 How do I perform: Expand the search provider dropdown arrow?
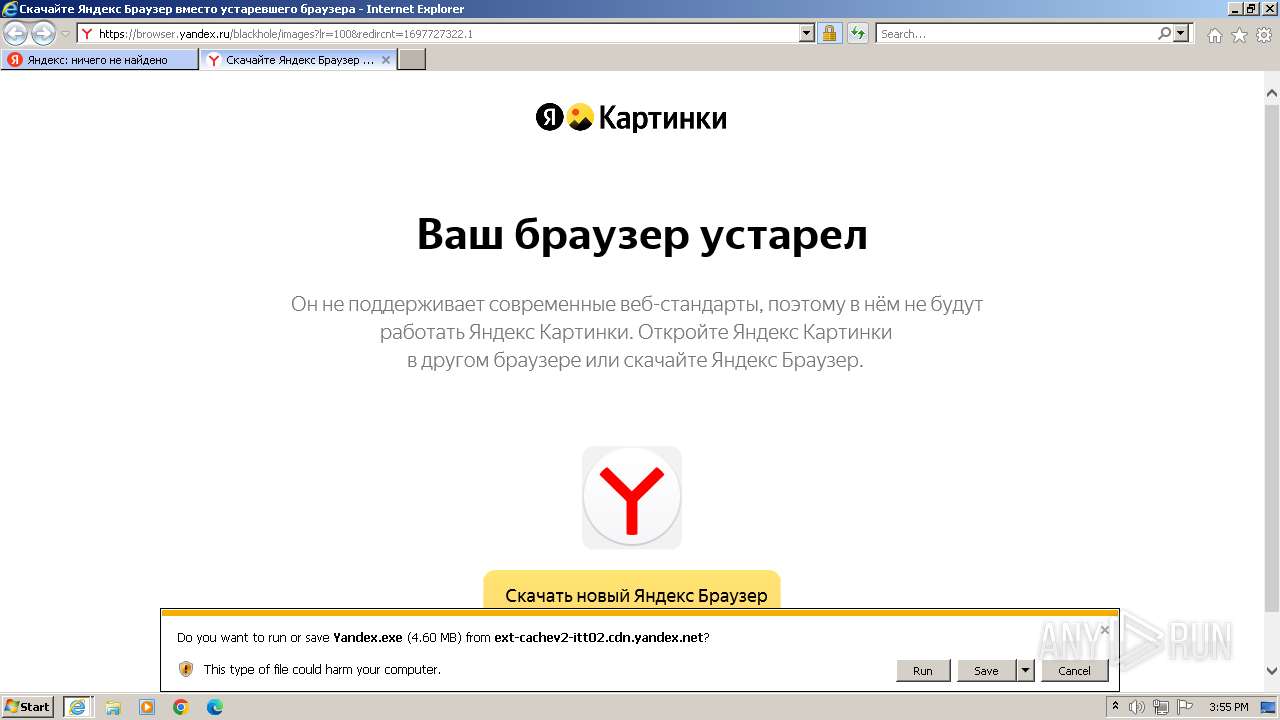pos(1182,34)
